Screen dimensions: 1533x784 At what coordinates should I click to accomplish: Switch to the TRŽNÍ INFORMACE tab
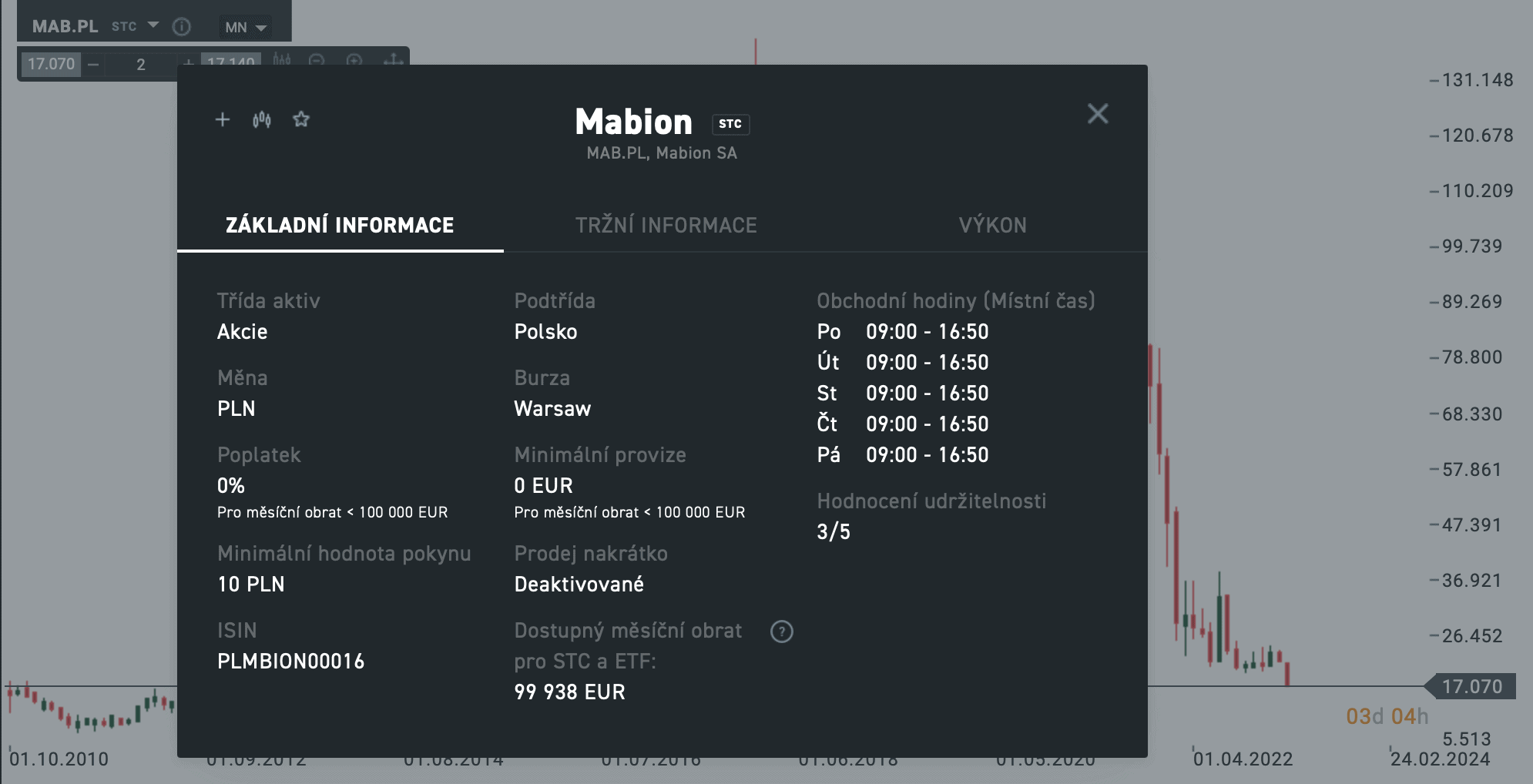666,225
